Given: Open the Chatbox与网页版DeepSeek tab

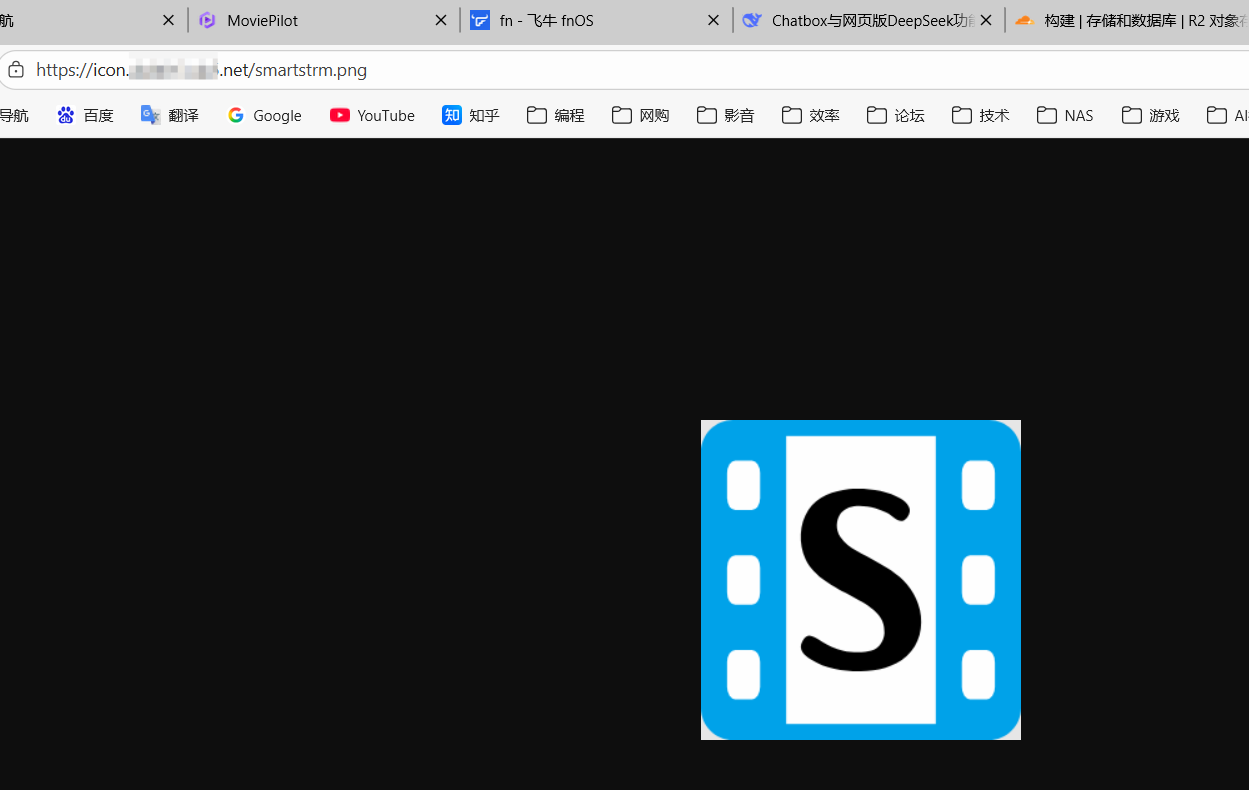Looking at the screenshot, I should (x=869, y=20).
